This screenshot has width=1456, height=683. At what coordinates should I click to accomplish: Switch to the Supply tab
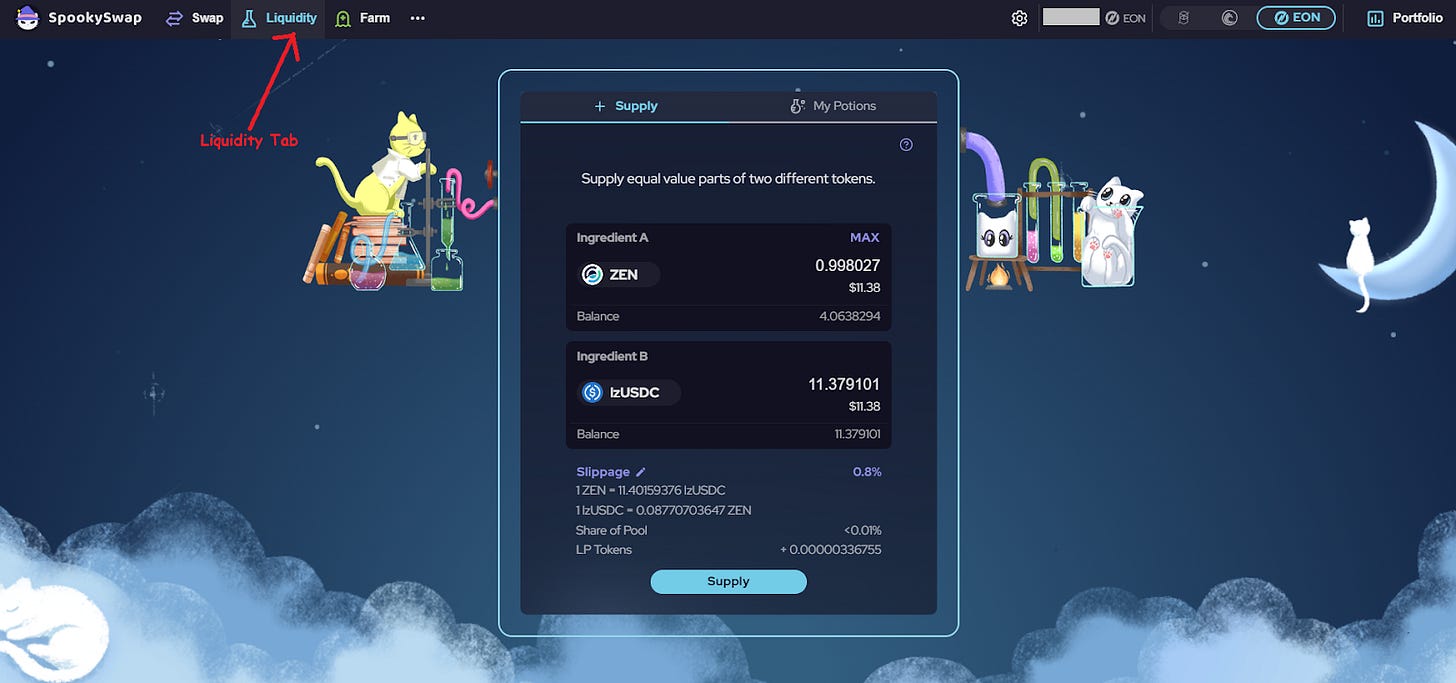point(625,106)
